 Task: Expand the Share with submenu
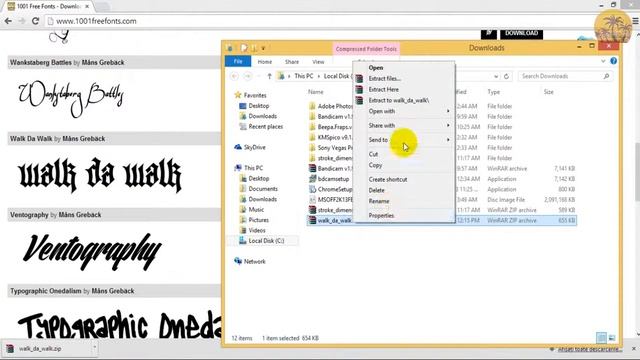tap(448, 125)
